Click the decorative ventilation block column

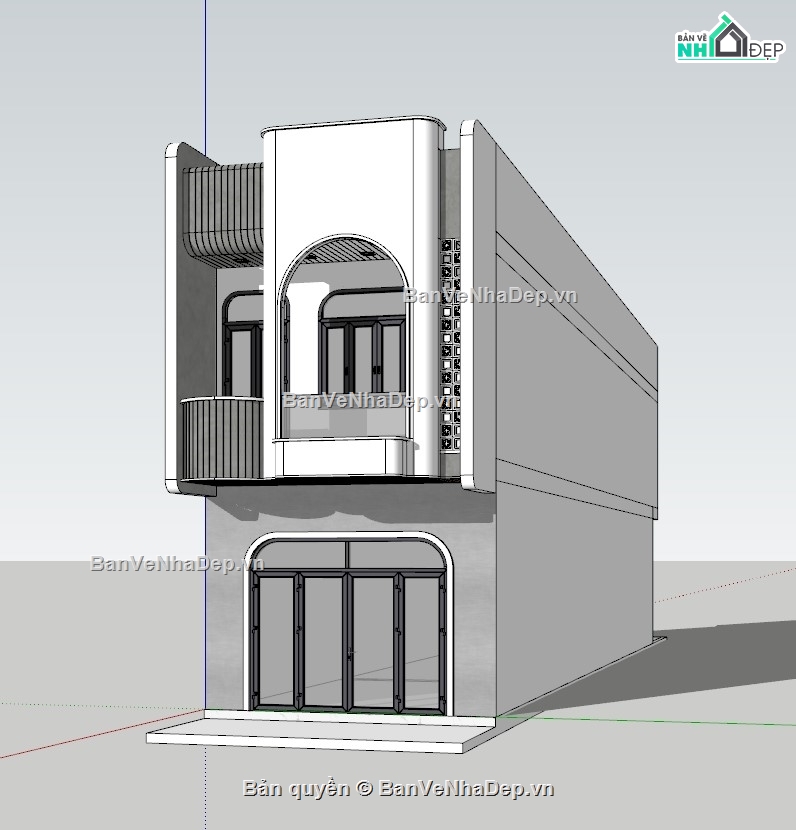[x=450, y=346]
